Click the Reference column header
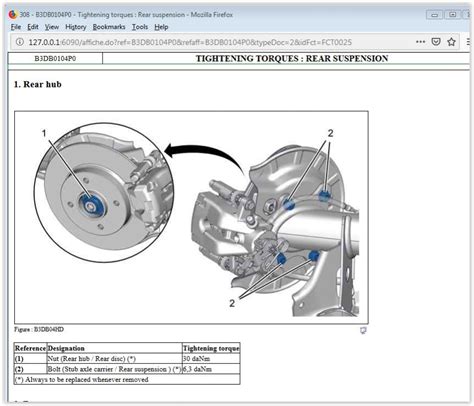Screen dimensions: 474x406 point(30,348)
